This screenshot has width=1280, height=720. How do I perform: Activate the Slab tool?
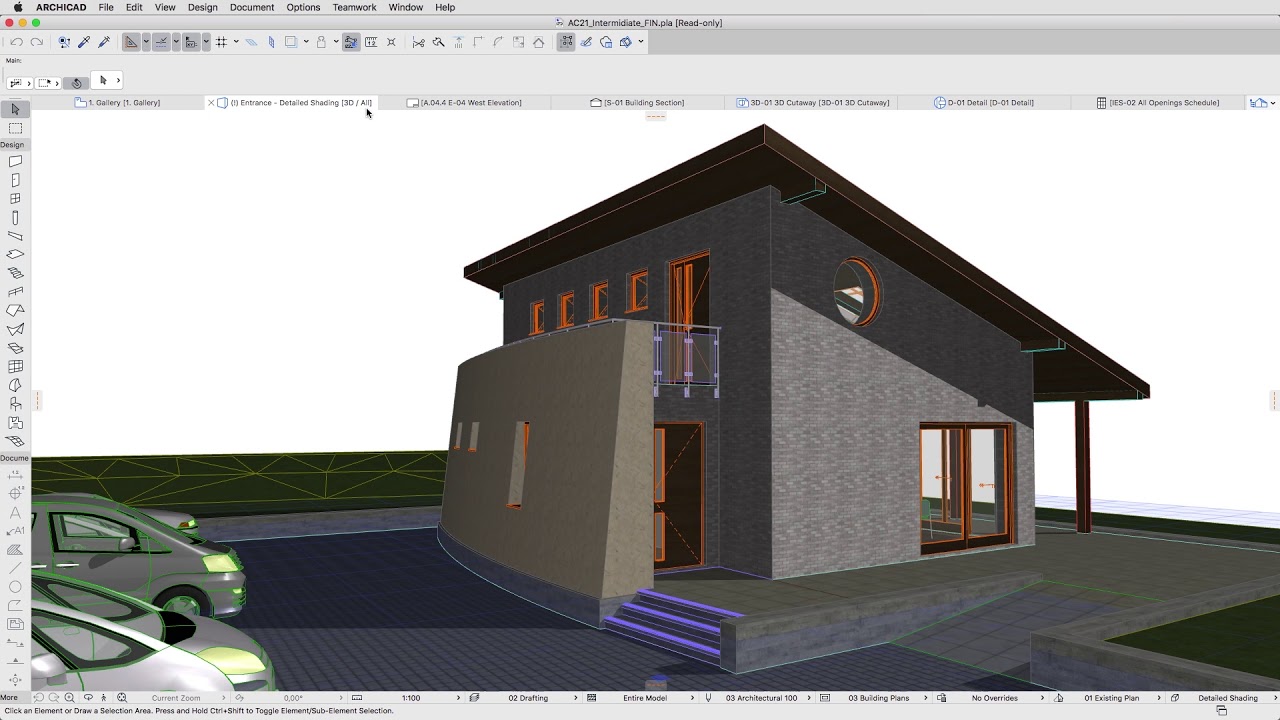click(15, 255)
